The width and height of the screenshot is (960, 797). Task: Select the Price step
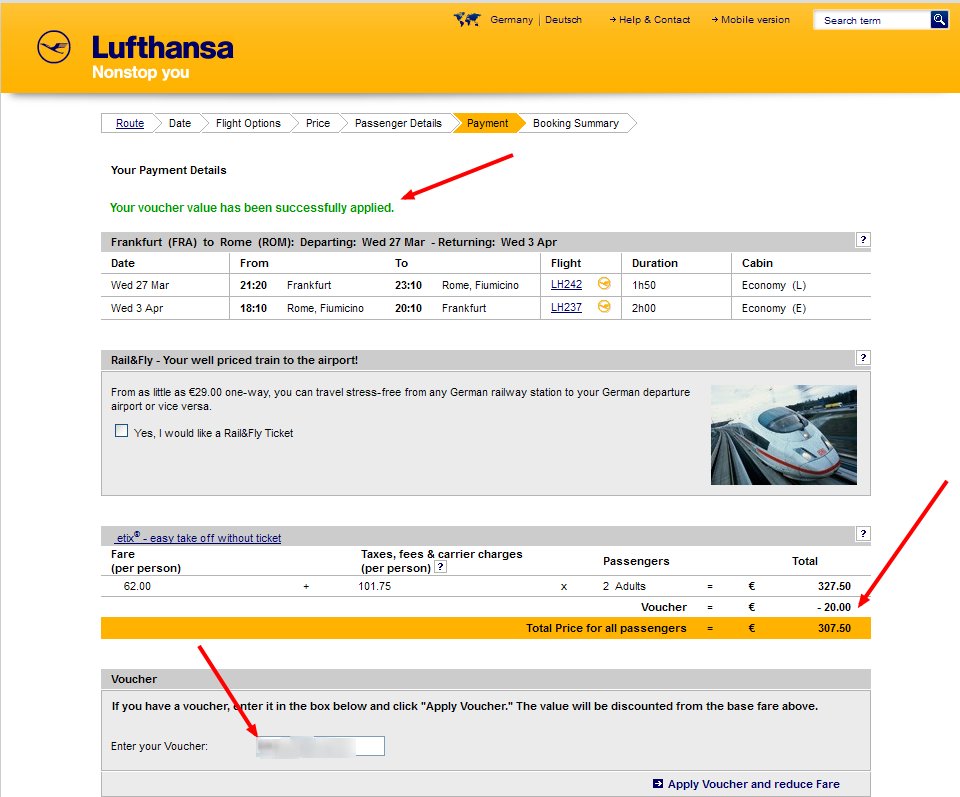[x=318, y=123]
